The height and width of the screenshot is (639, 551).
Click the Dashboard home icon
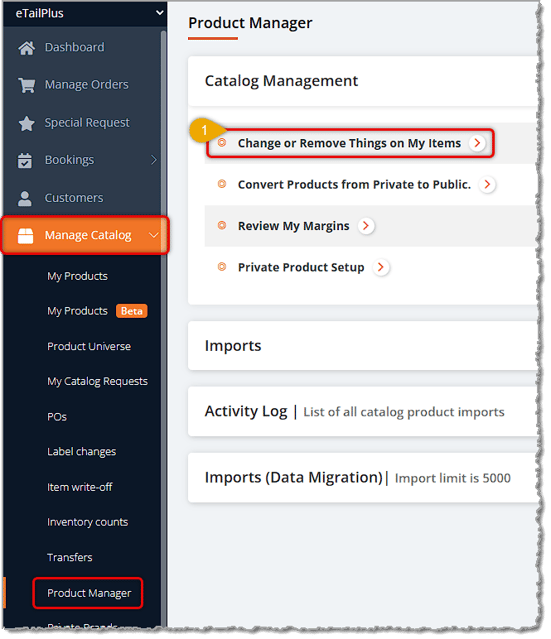point(26,48)
